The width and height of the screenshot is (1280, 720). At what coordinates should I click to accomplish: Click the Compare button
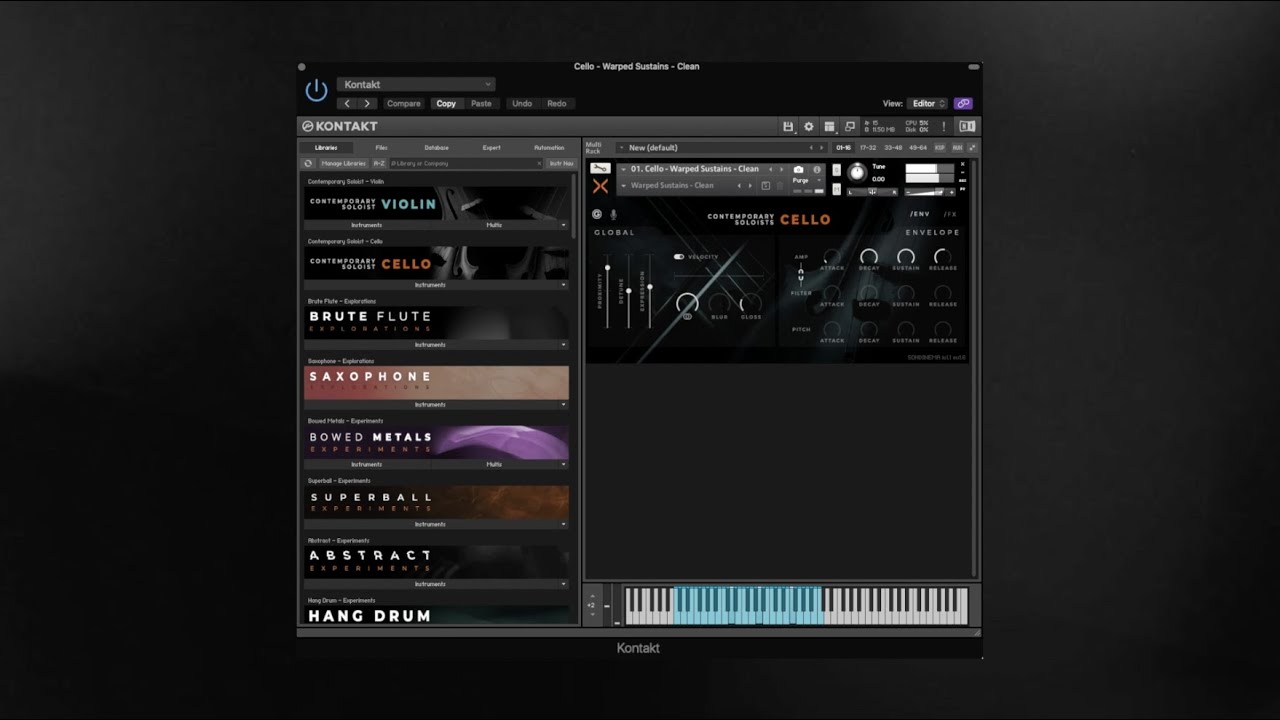pyautogui.click(x=404, y=103)
